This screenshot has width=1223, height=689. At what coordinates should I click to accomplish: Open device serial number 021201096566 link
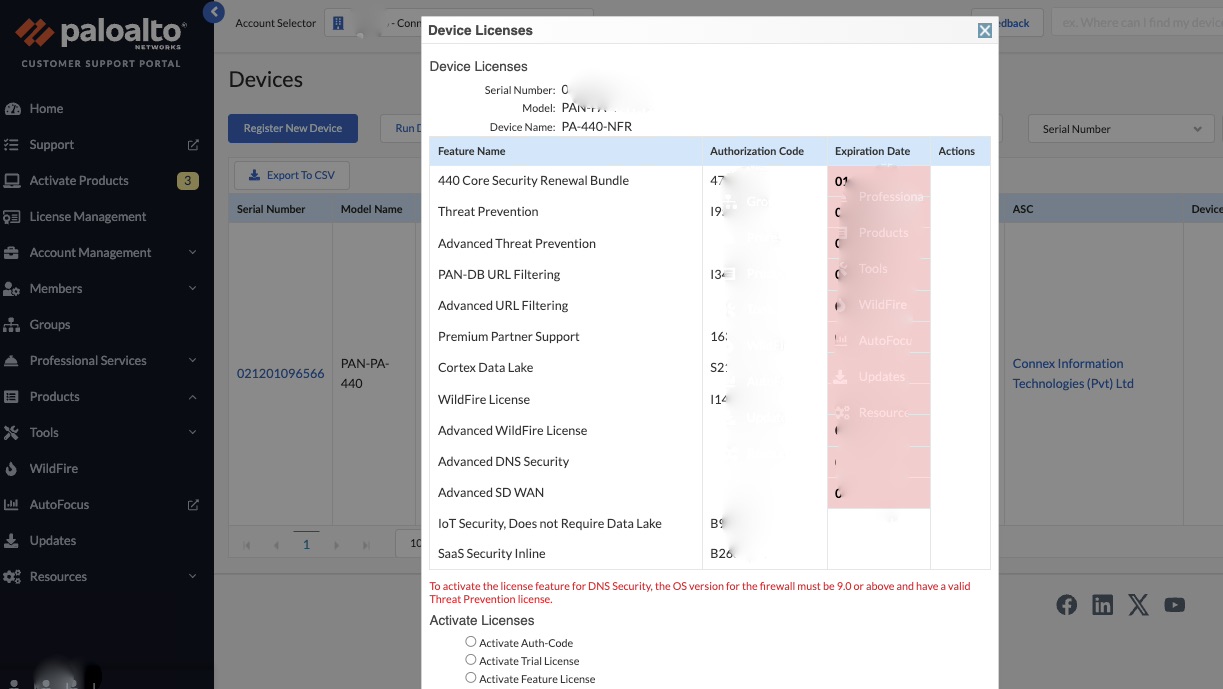(x=280, y=374)
